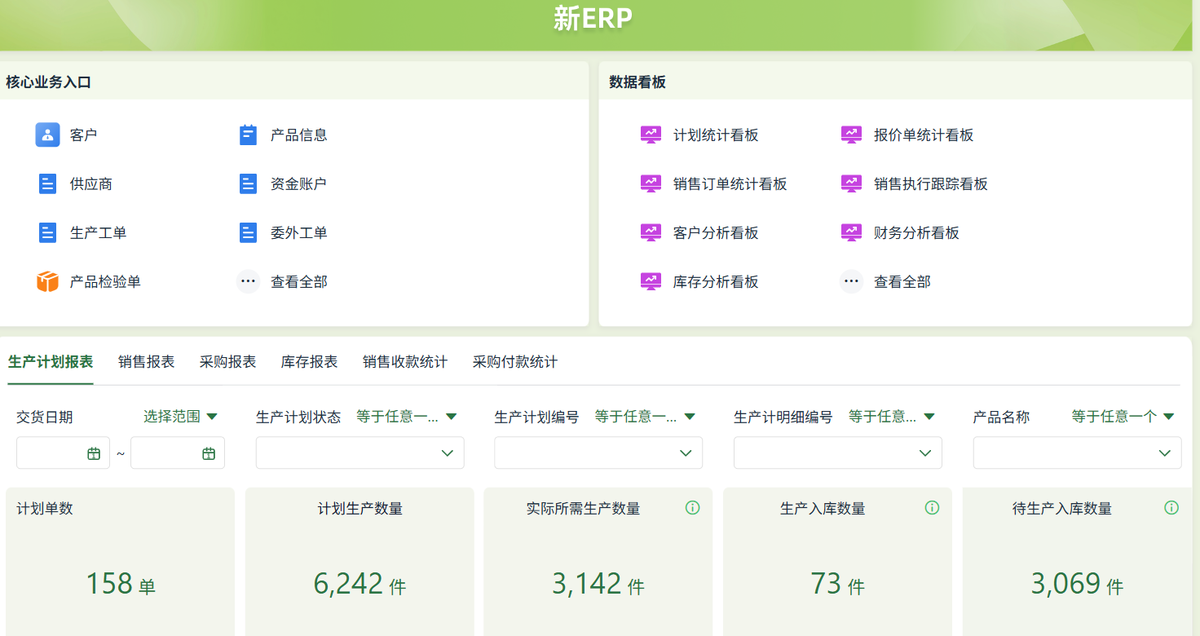This screenshot has width=1200, height=636.
Task: Open the 客户 management entry
Action: click(48, 134)
